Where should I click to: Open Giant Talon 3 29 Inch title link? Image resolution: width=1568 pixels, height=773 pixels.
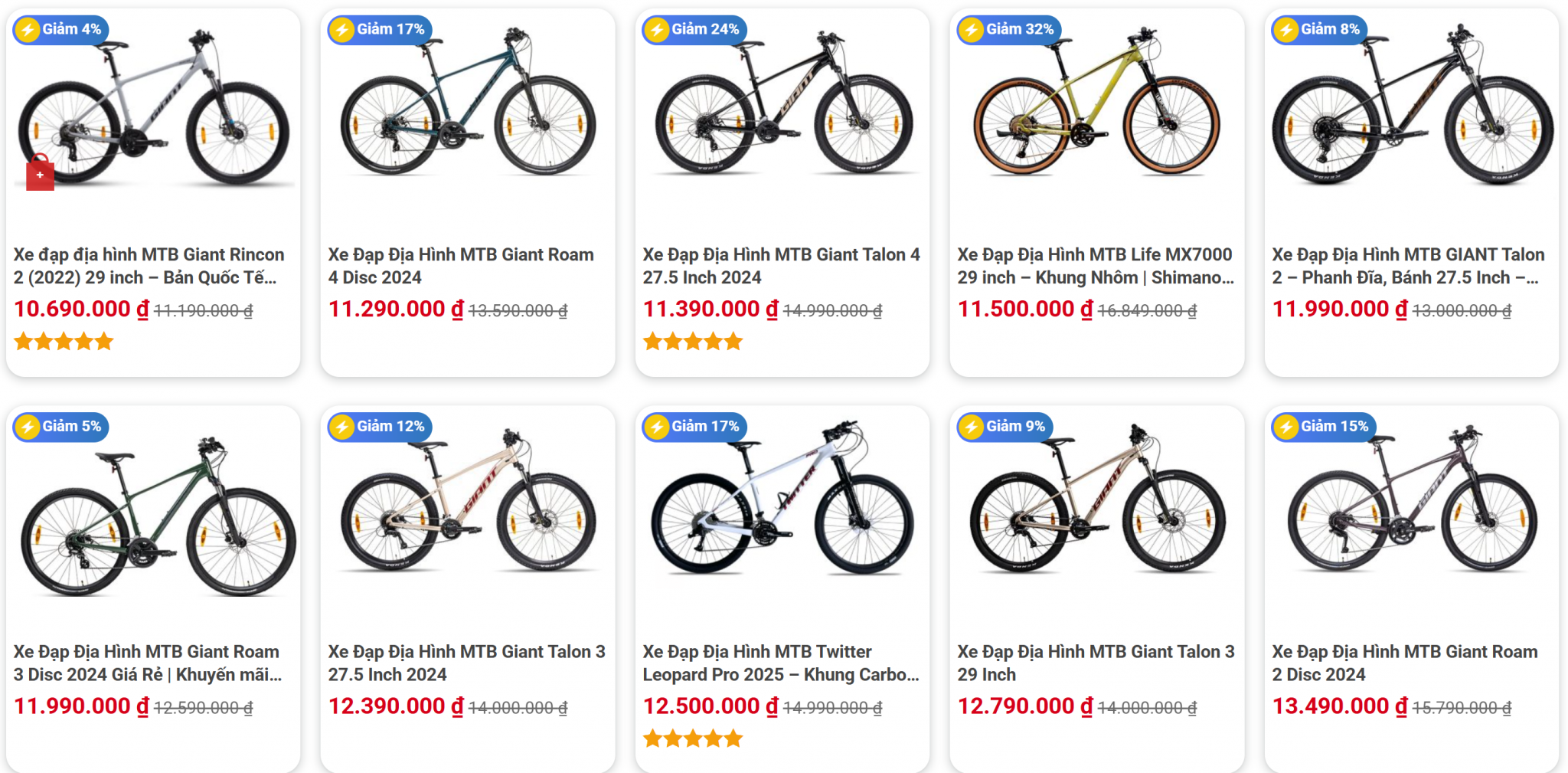[1096, 663]
